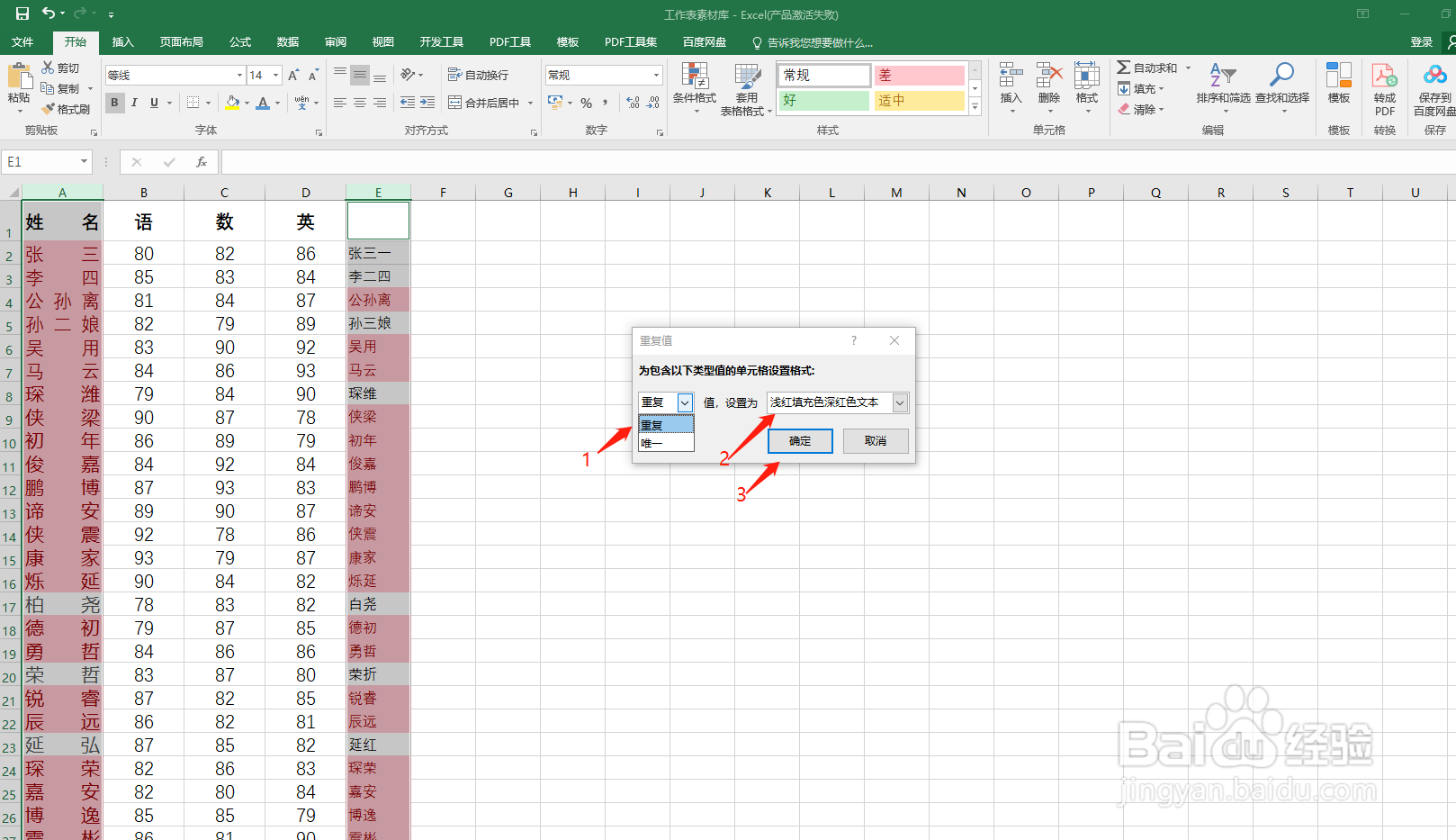Click the font color A icon
This screenshot has width=1456, height=840.
[263, 103]
